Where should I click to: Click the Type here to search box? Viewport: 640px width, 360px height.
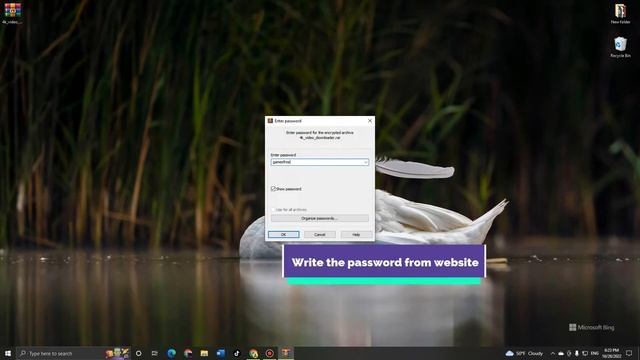point(73,353)
